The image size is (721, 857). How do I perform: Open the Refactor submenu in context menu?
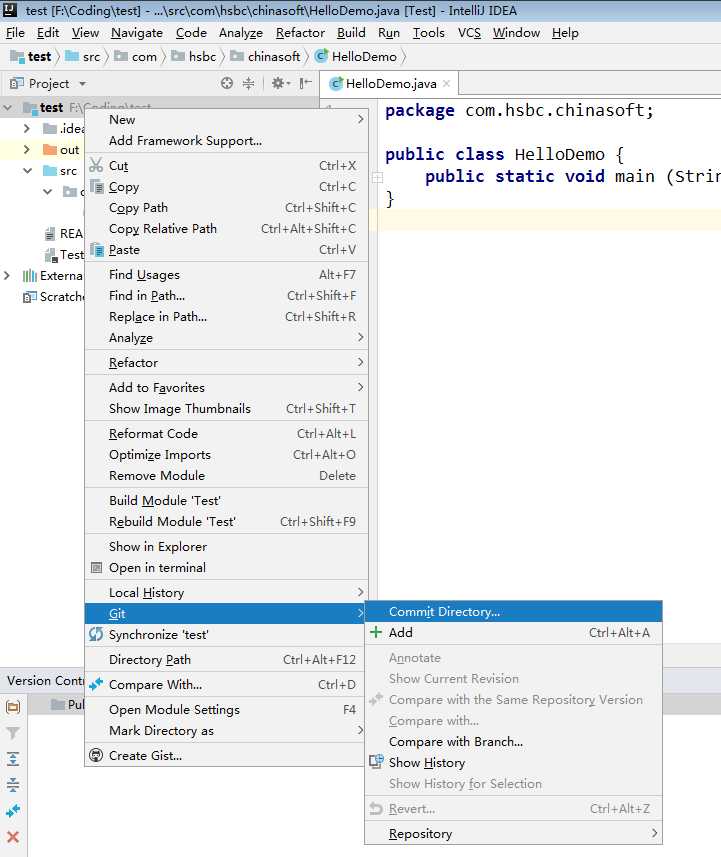(226, 362)
